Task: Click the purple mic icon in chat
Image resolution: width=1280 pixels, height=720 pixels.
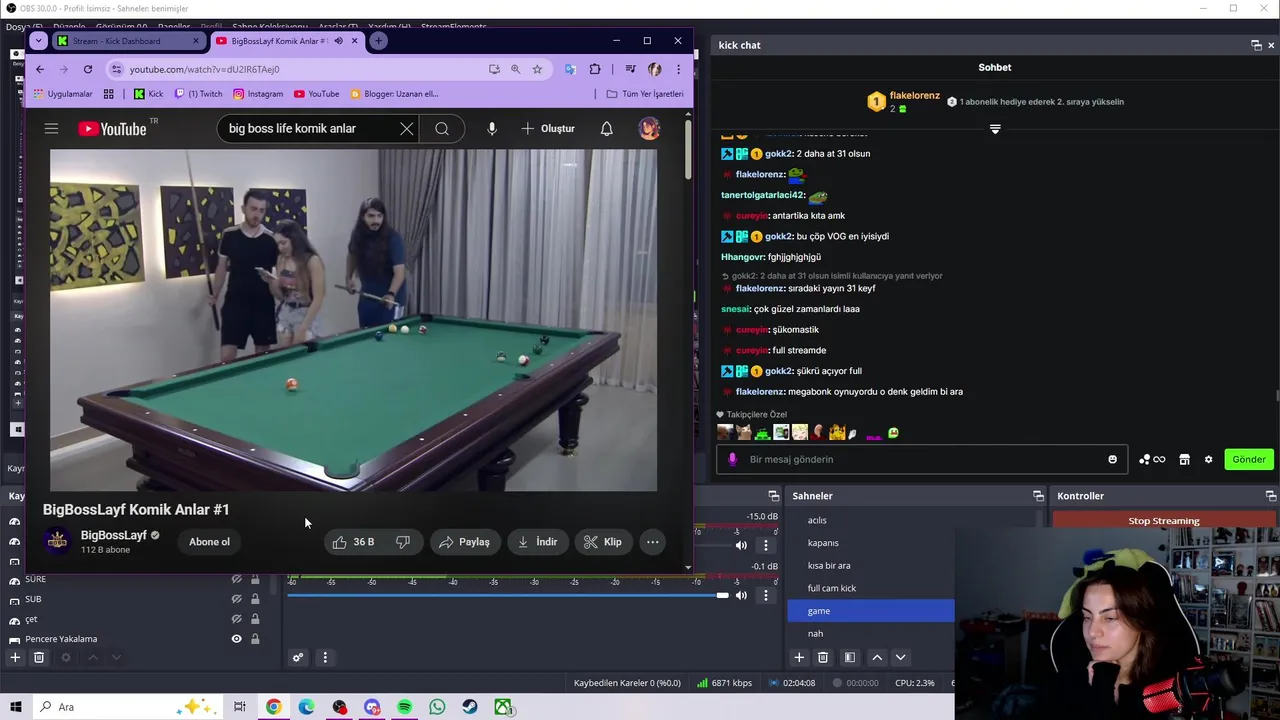Action: (x=732, y=459)
